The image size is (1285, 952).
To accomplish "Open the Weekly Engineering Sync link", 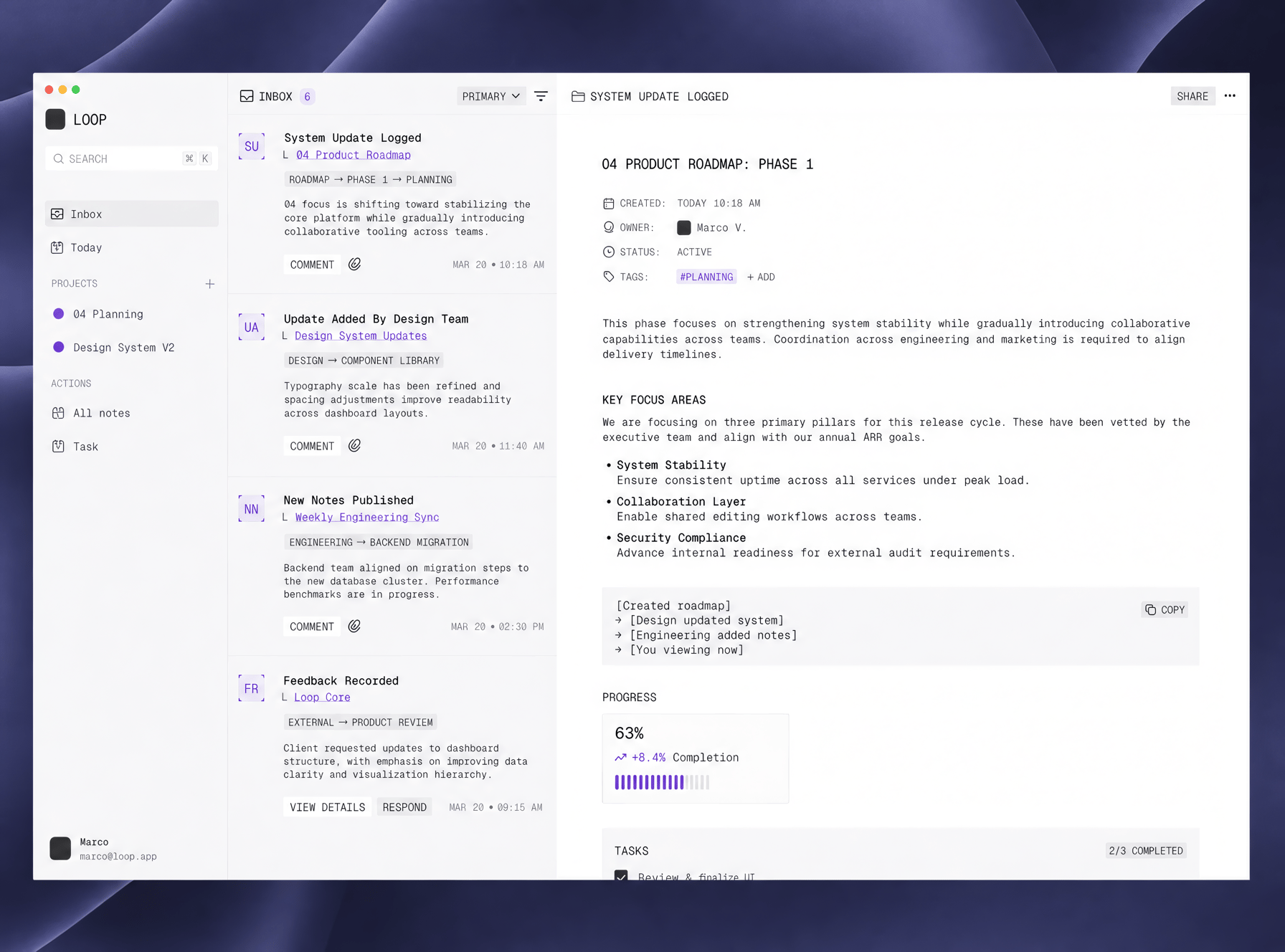I will click(367, 517).
